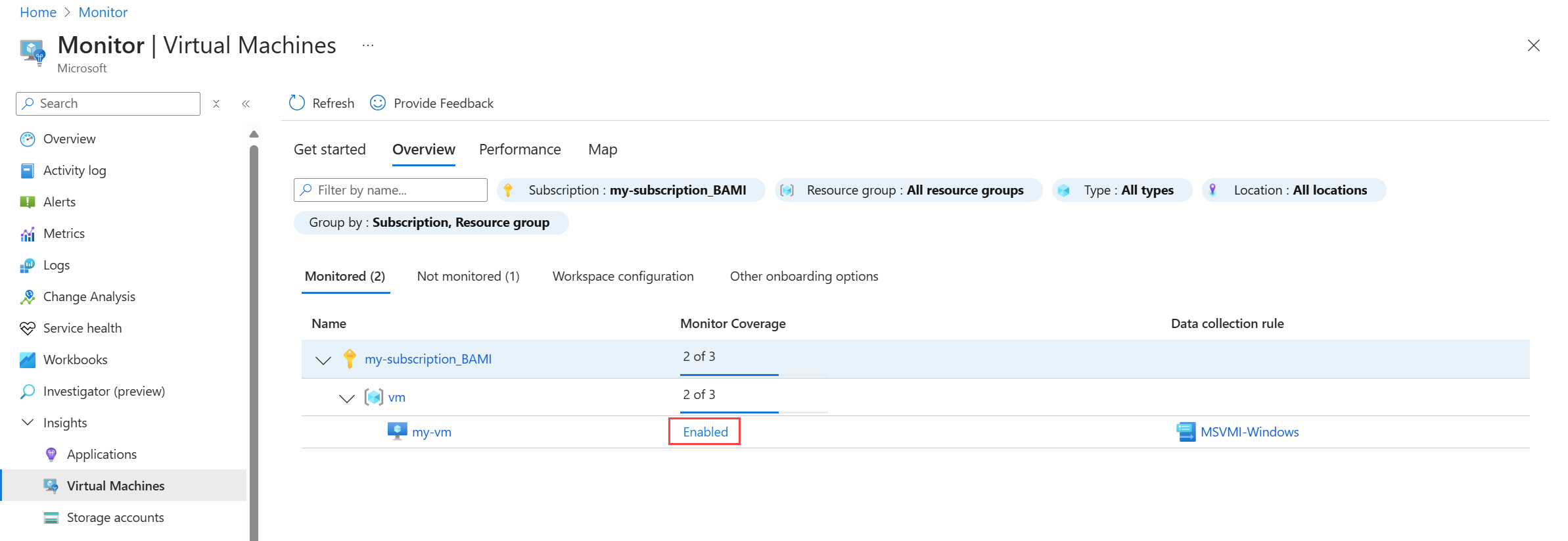The image size is (1568, 541).
Task: Click the sidebar vertical scrollbar thumb
Action: [254, 342]
